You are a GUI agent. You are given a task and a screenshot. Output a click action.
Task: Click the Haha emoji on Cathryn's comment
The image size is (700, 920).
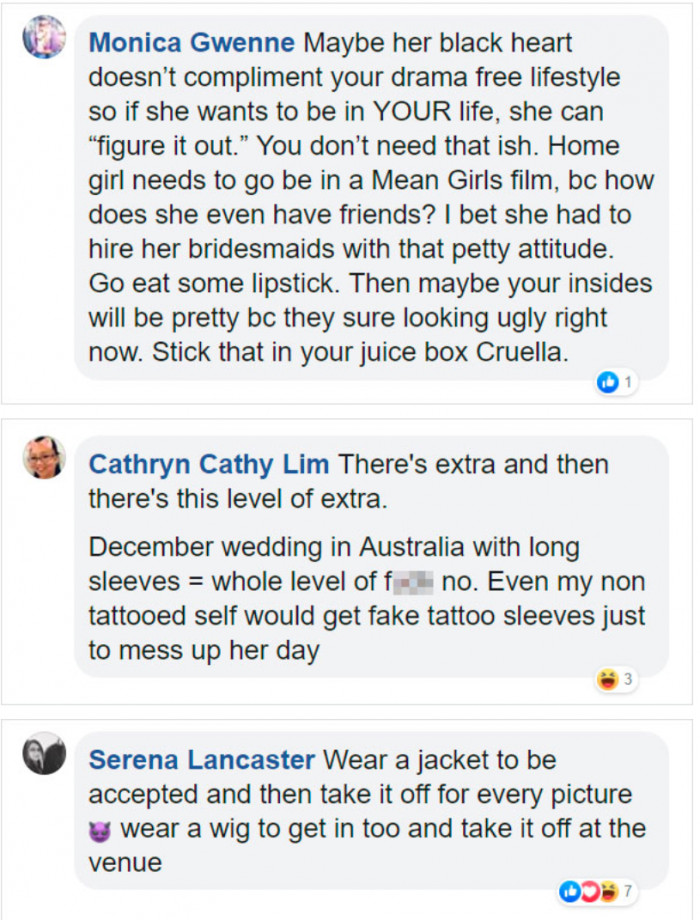(x=606, y=680)
